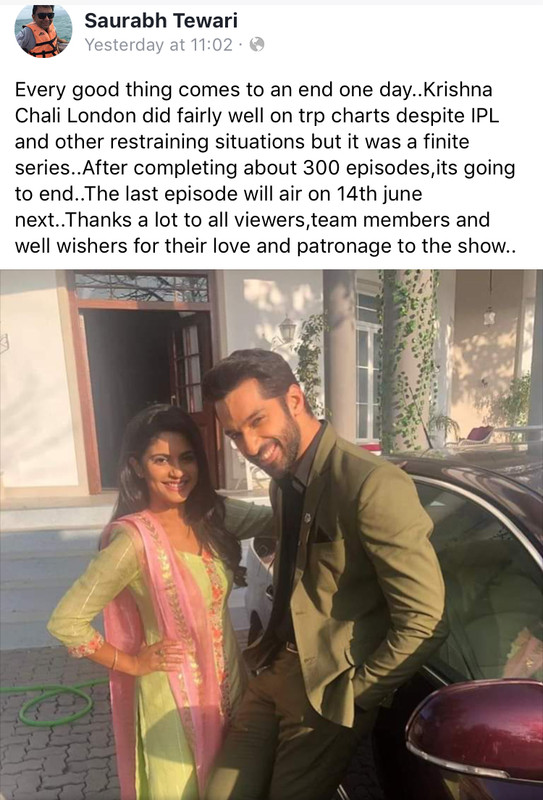The height and width of the screenshot is (800, 543).
Task: Open Saurabh Tewari's profile picture
Action: point(43,32)
